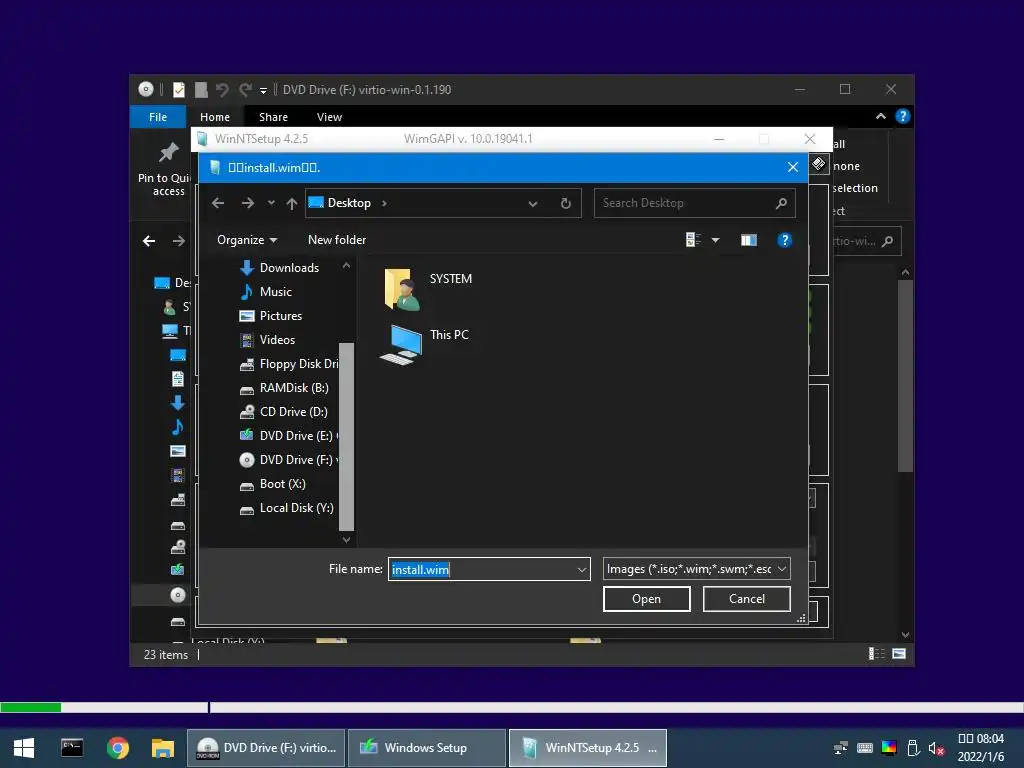
Task: Create a New folder
Action: (x=337, y=240)
